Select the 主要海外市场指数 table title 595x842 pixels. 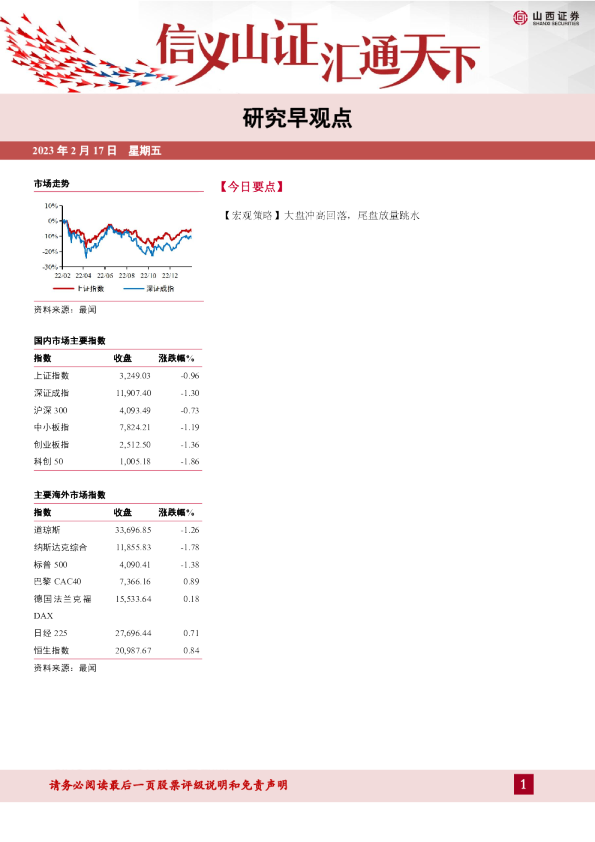[x=70, y=495]
